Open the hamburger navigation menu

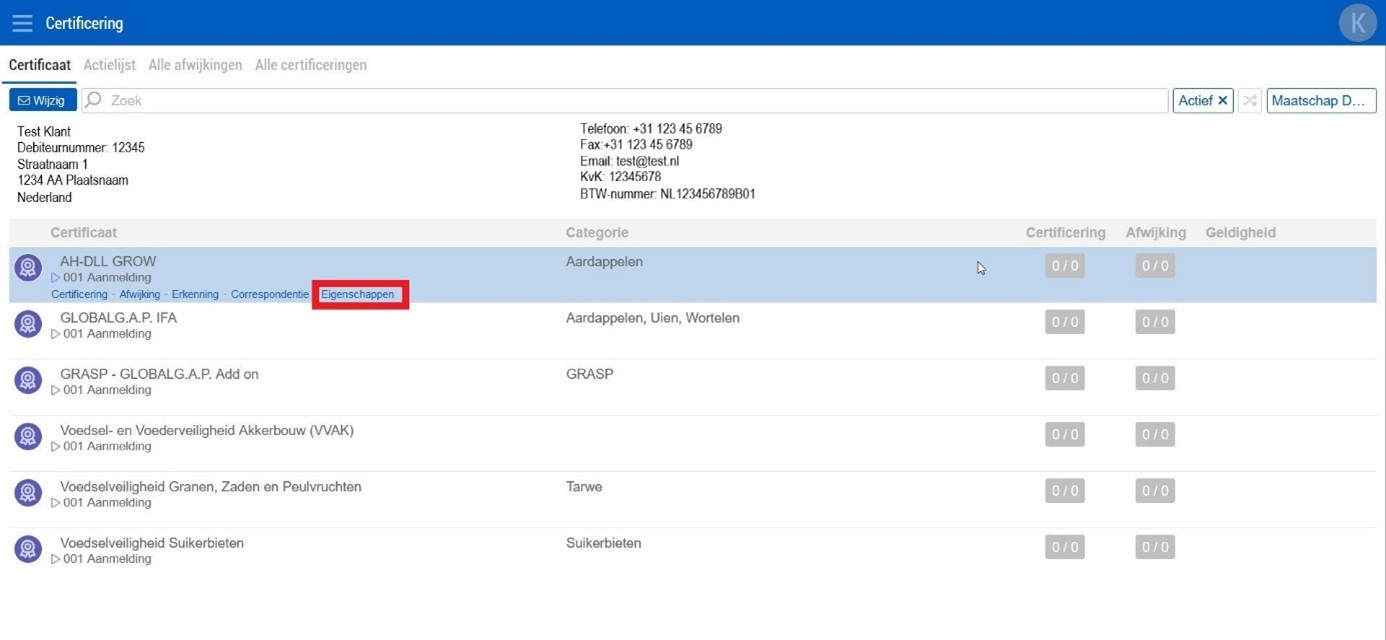(x=22, y=22)
